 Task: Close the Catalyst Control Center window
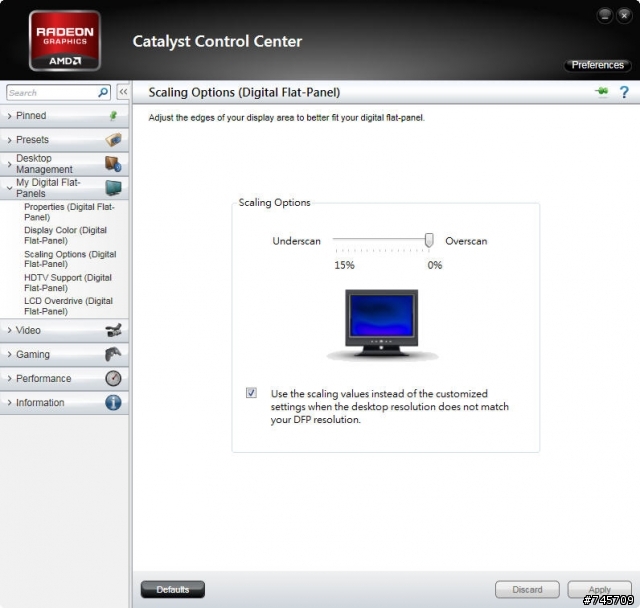pos(624,16)
